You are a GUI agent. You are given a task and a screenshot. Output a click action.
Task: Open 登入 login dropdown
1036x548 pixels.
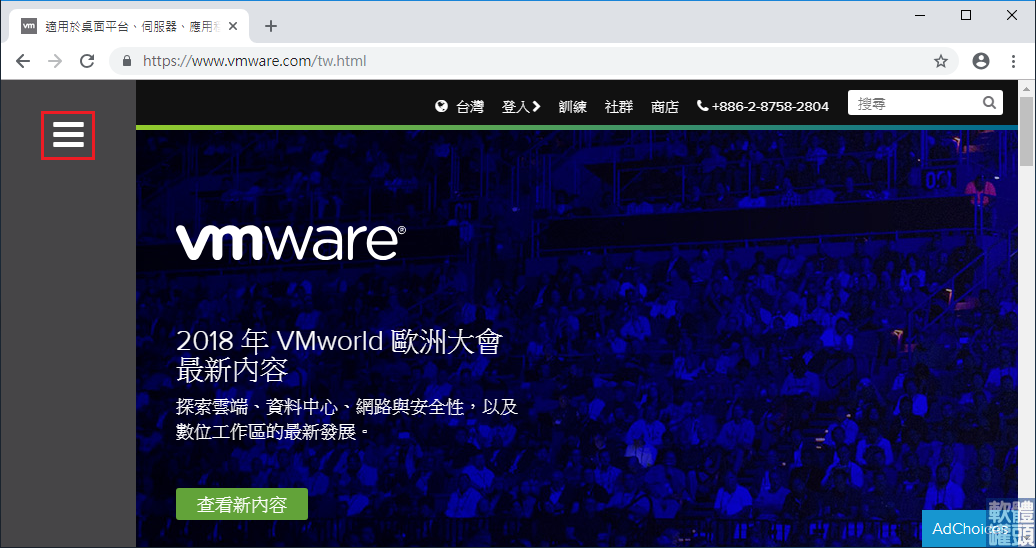click(x=521, y=106)
